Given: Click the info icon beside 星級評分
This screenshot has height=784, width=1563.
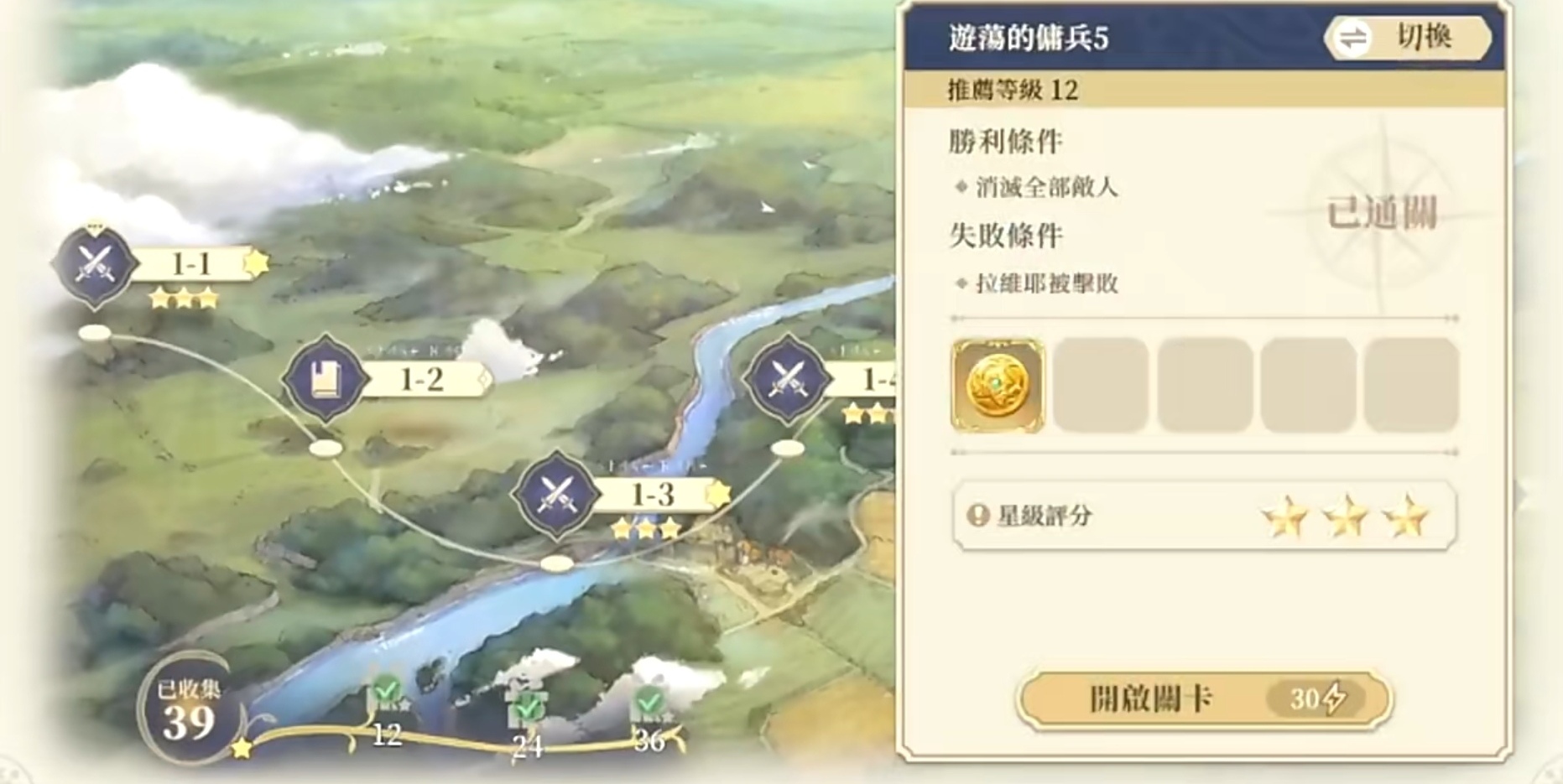Looking at the screenshot, I should click(978, 515).
